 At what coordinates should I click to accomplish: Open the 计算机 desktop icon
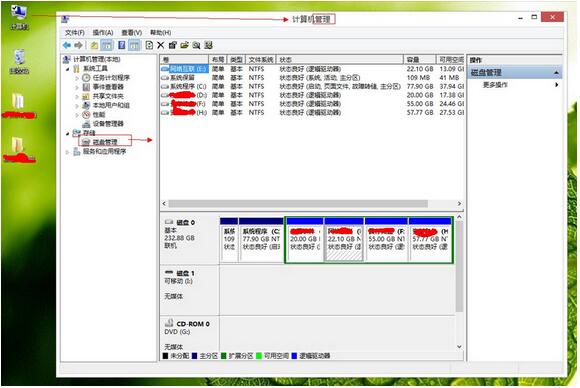18,17
